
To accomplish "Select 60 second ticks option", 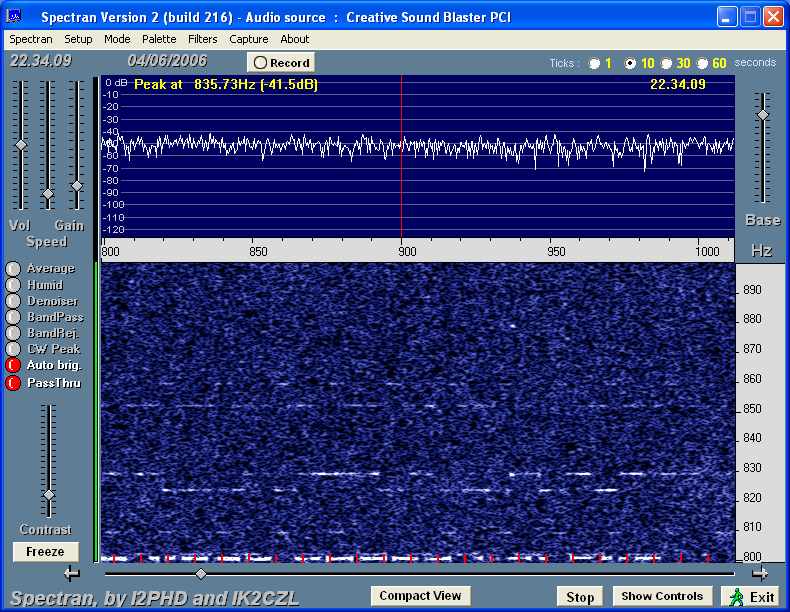I will (x=702, y=63).
